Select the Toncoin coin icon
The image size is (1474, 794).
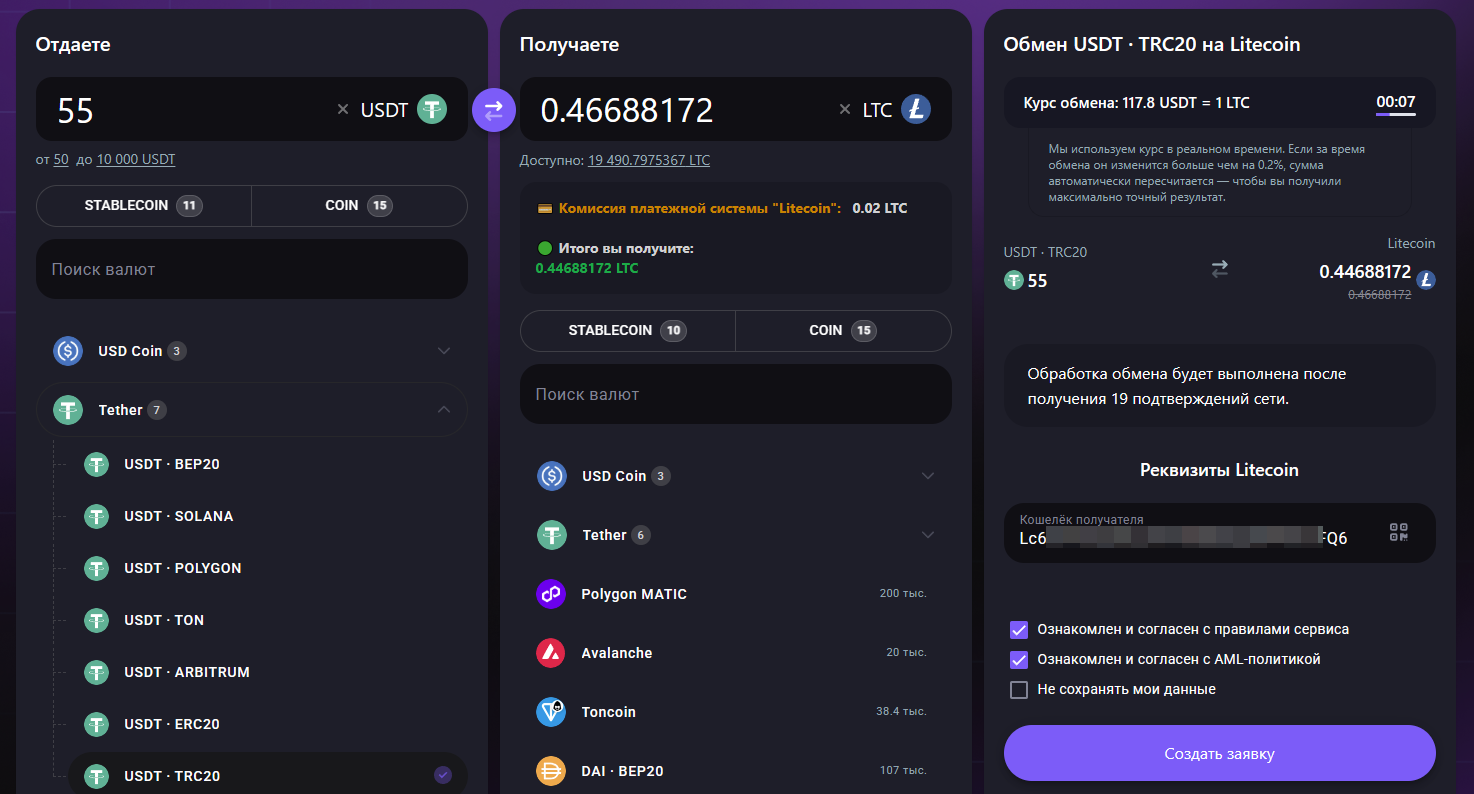pyautogui.click(x=551, y=712)
